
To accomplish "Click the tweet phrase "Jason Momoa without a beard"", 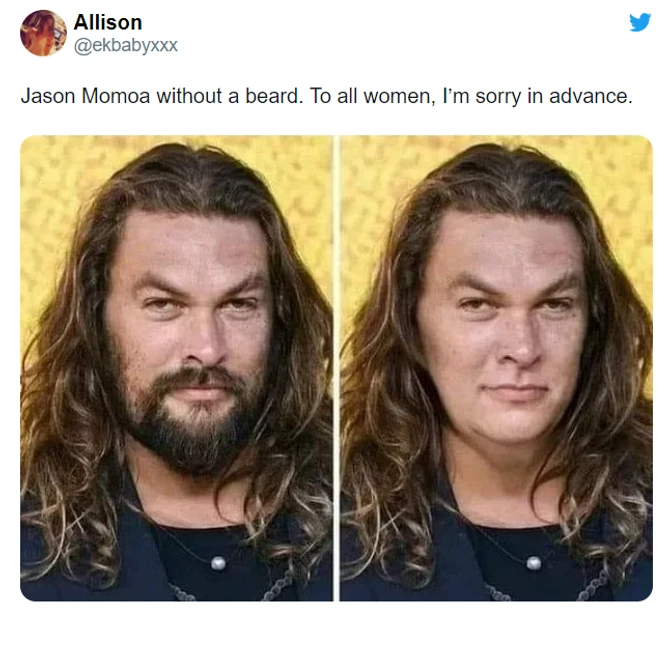I will pyautogui.click(x=162, y=96).
